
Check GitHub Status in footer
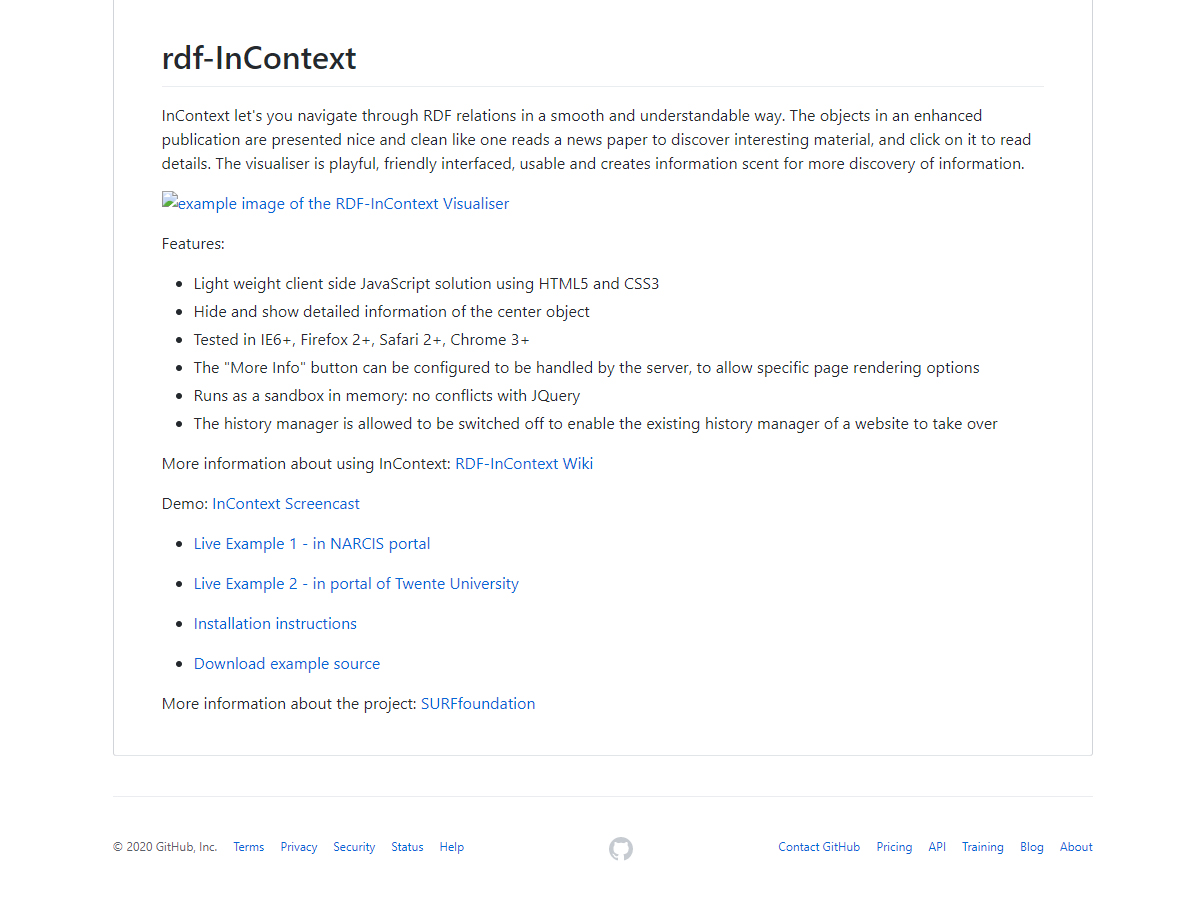[407, 847]
